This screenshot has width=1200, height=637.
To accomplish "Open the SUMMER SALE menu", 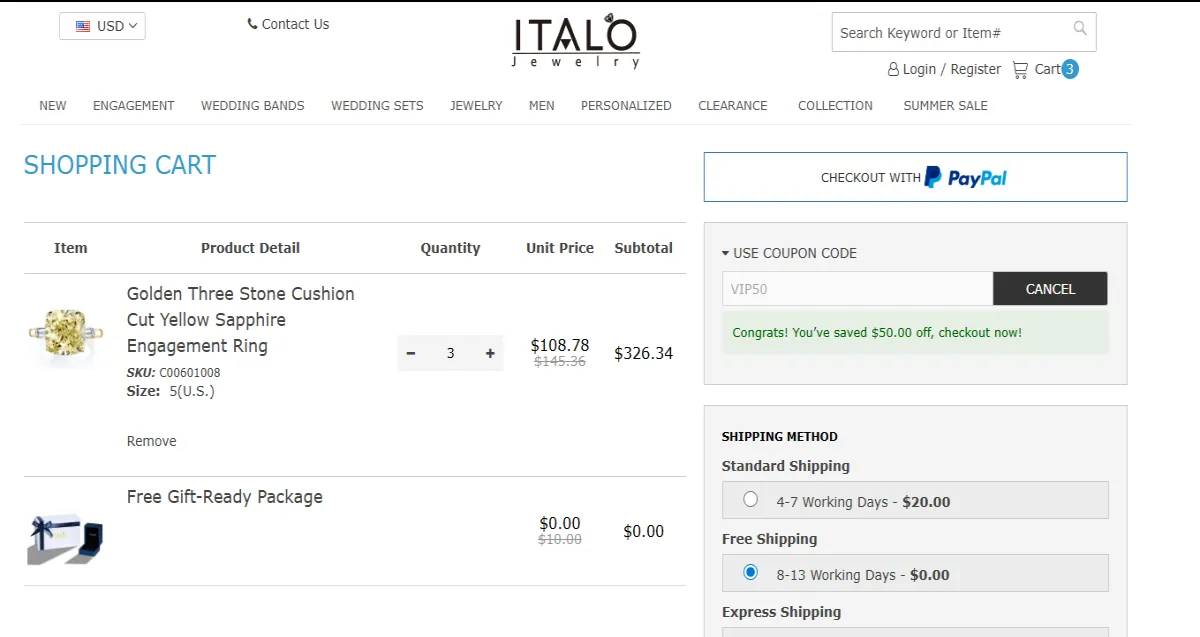I will pyautogui.click(x=945, y=105).
